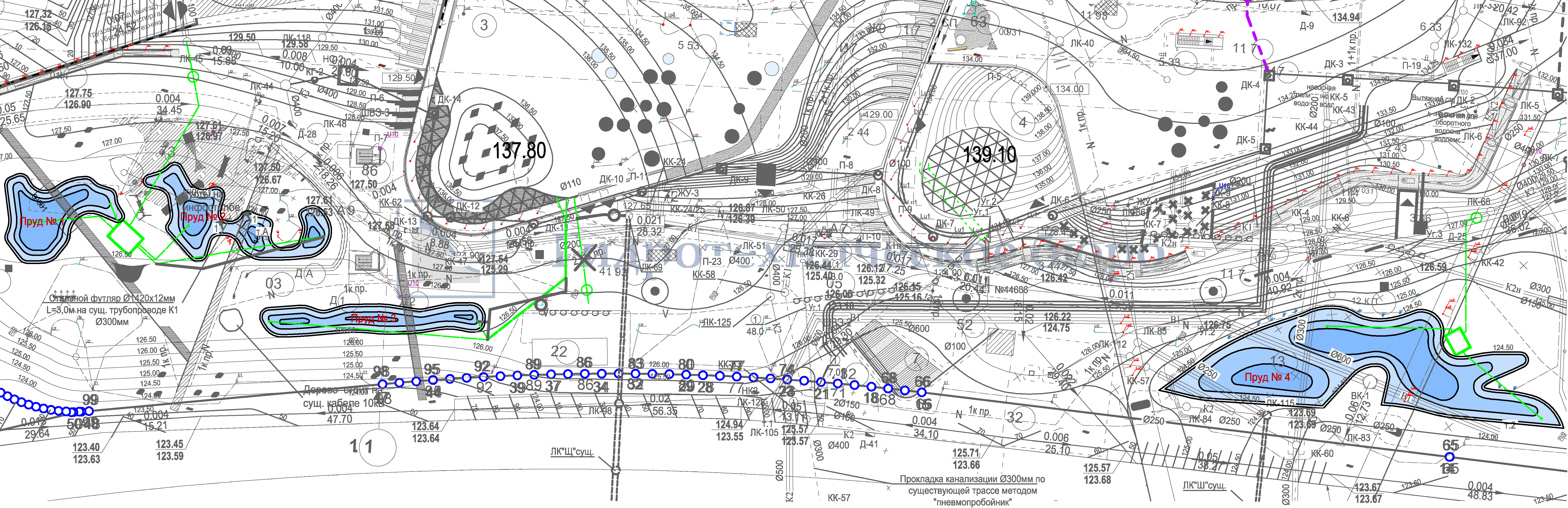Click the note 'Стальной футляр Ø1420x12мм'
The width and height of the screenshot is (1568, 508).
click(x=112, y=298)
